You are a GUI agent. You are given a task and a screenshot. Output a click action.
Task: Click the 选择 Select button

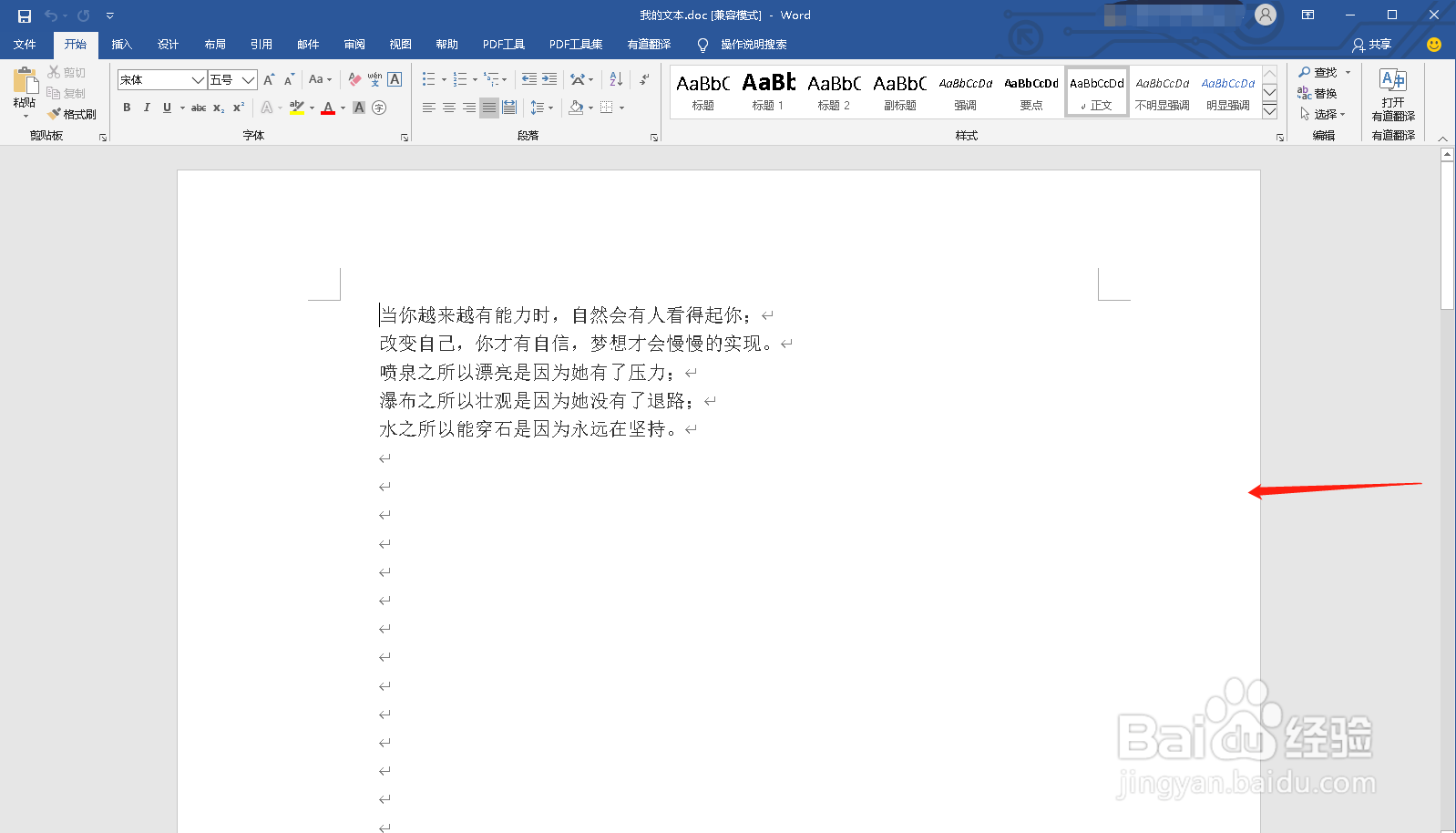coord(1322,114)
